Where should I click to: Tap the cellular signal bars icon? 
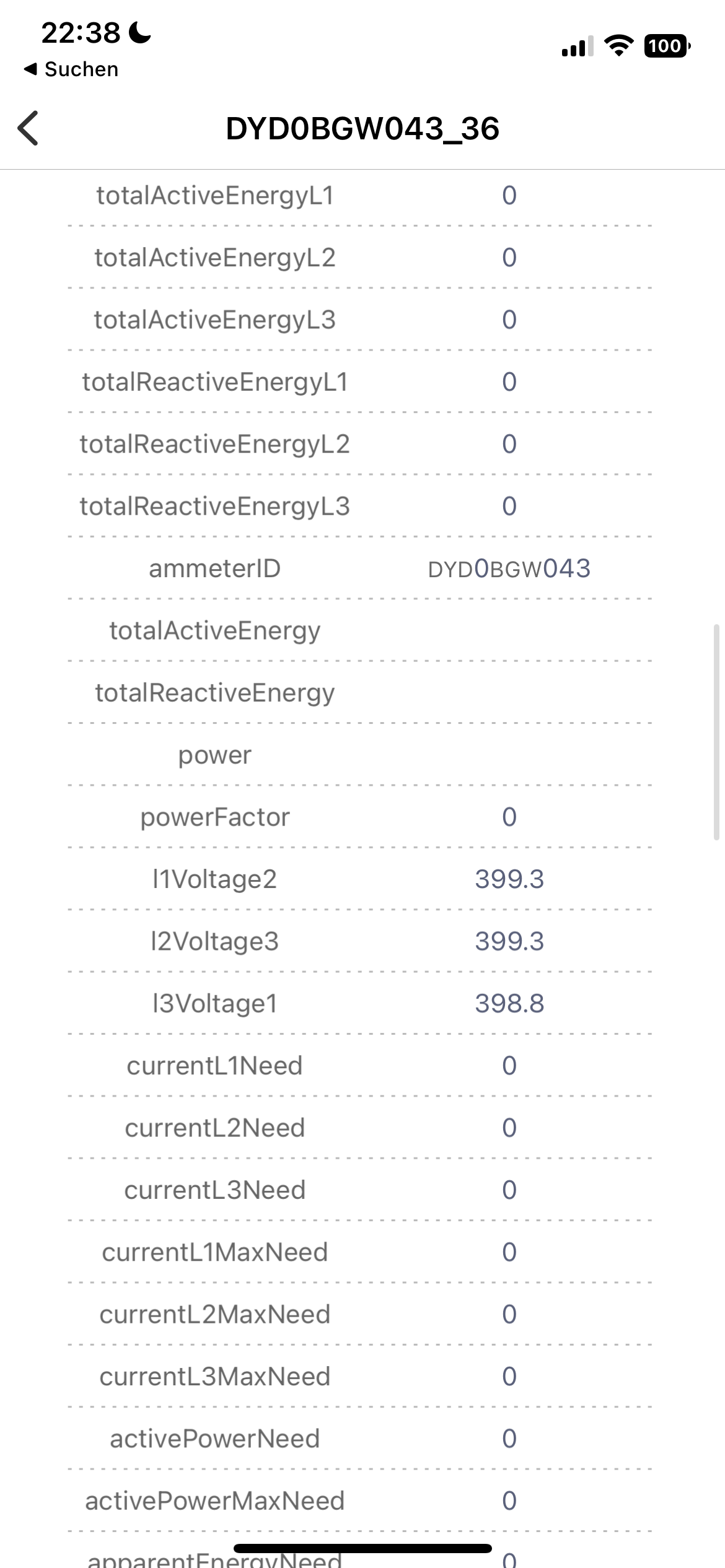(x=577, y=46)
